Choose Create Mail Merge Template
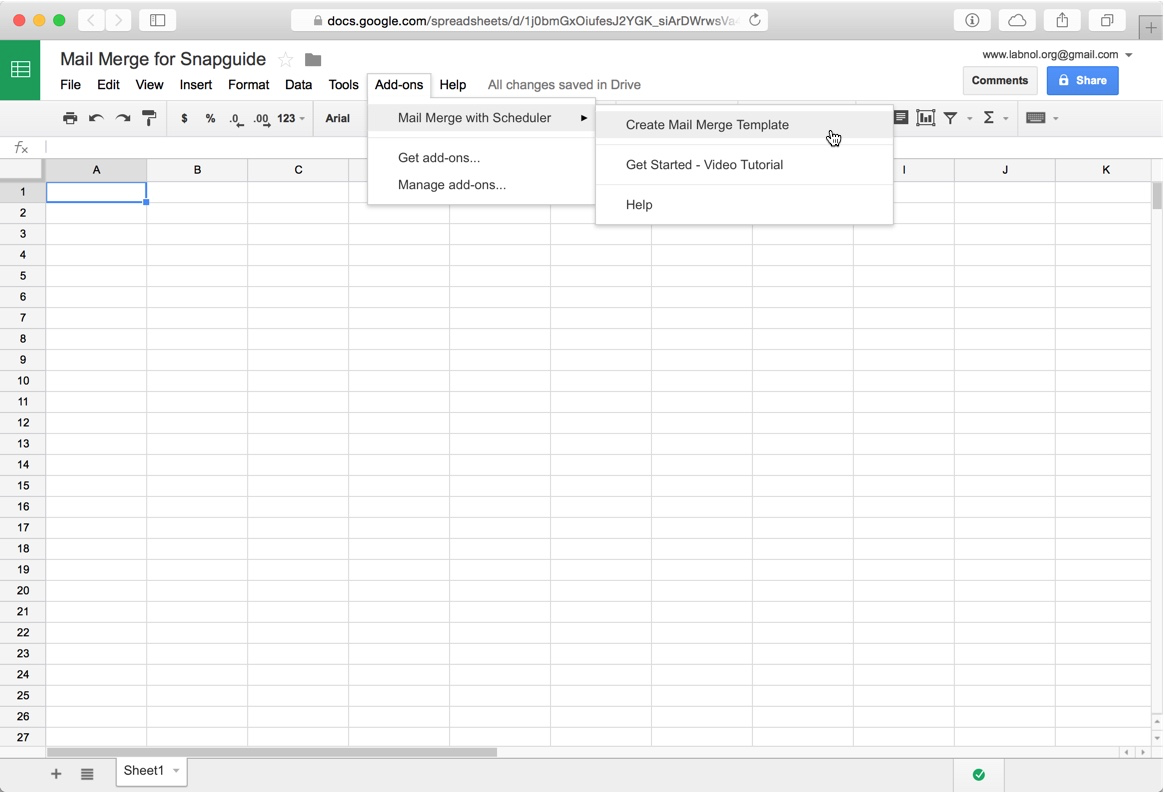Screen dimensions: 1164x792 (x=745, y=125)
